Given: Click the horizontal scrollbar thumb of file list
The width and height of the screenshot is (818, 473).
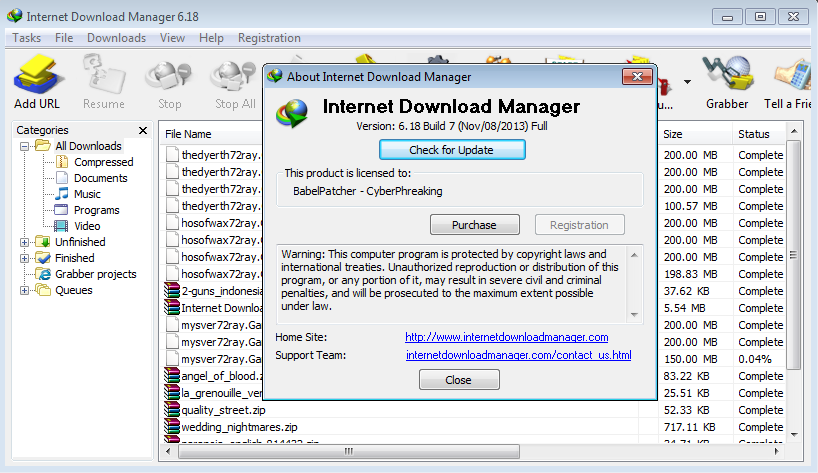Looking at the screenshot, I should [348, 451].
